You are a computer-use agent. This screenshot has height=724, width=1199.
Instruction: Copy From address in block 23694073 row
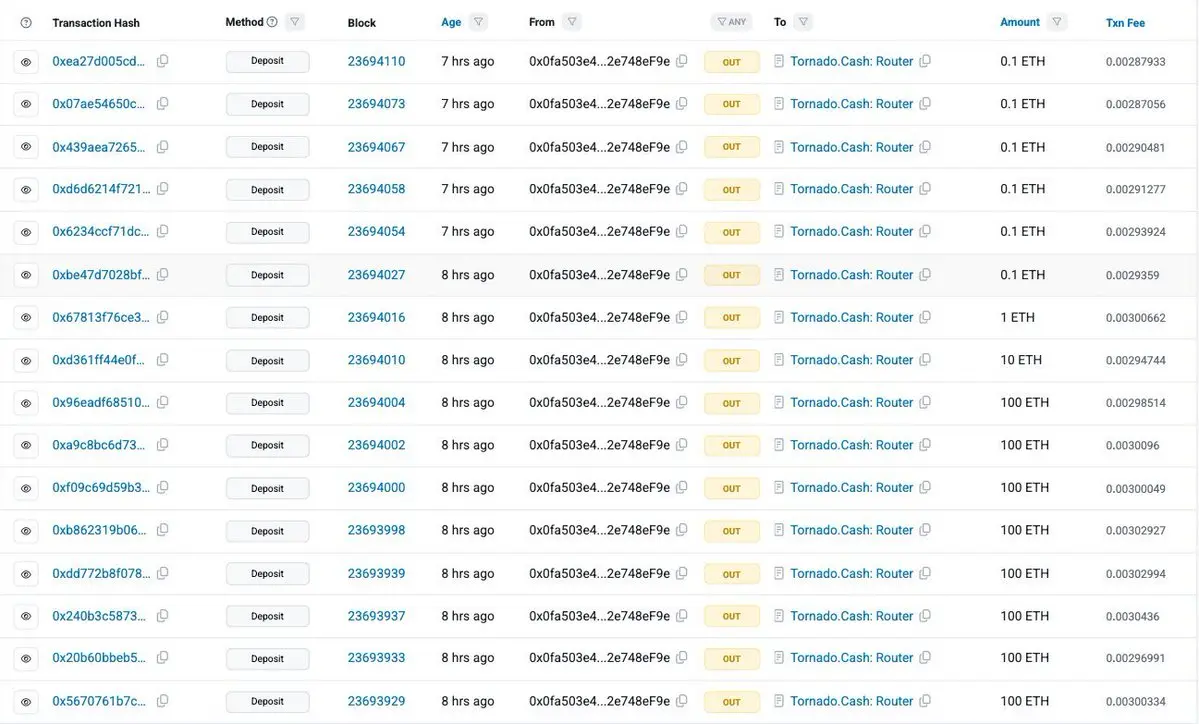pos(682,104)
